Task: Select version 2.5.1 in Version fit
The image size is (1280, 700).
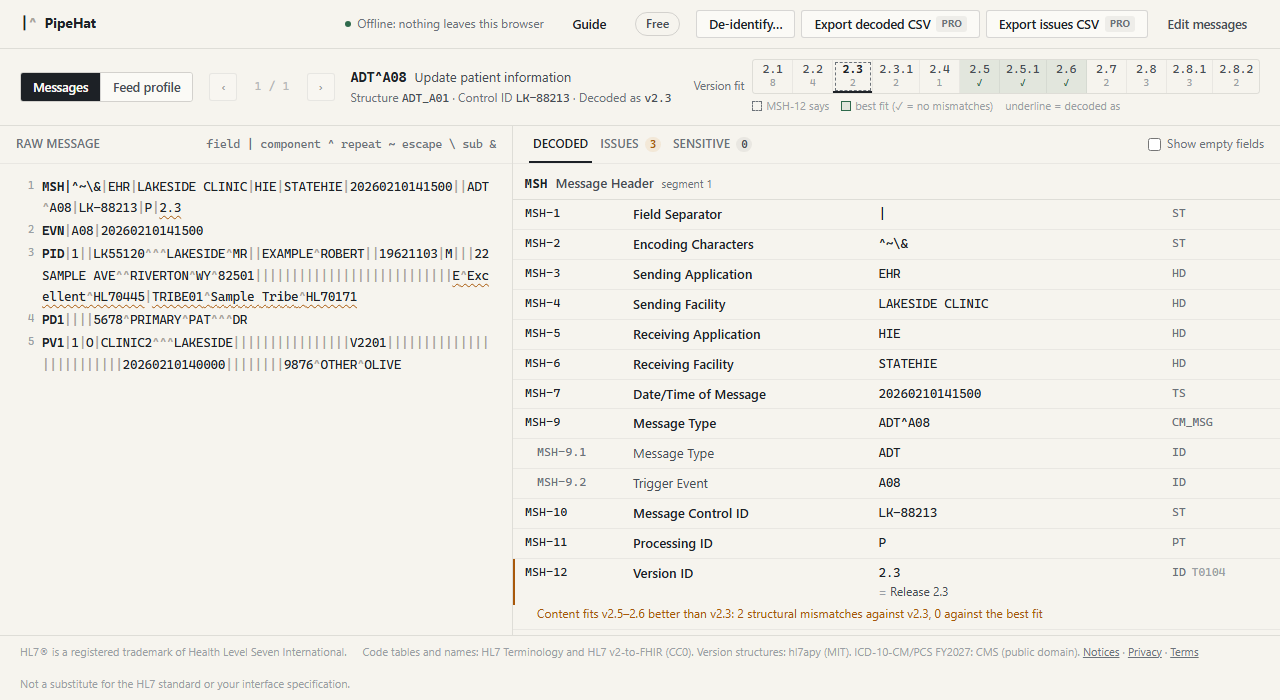Action: coord(1023,76)
